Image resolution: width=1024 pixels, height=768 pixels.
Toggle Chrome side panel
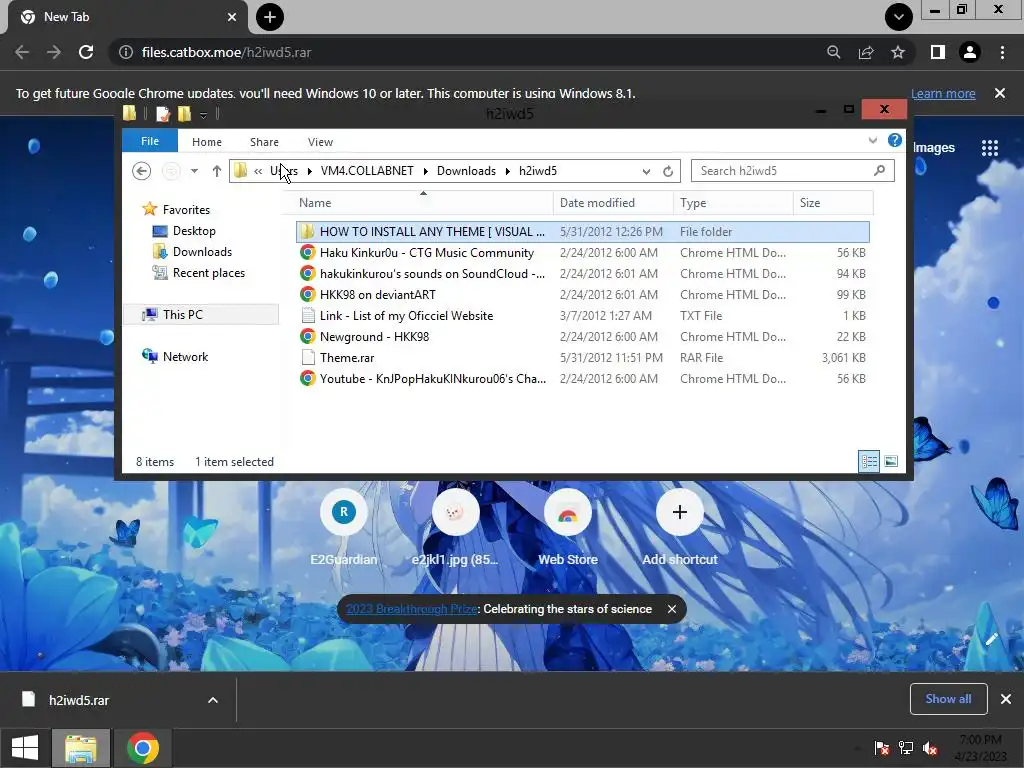click(938, 52)
